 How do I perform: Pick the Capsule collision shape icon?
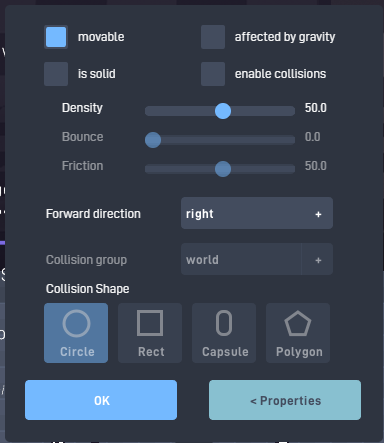[x=224, y=323]
